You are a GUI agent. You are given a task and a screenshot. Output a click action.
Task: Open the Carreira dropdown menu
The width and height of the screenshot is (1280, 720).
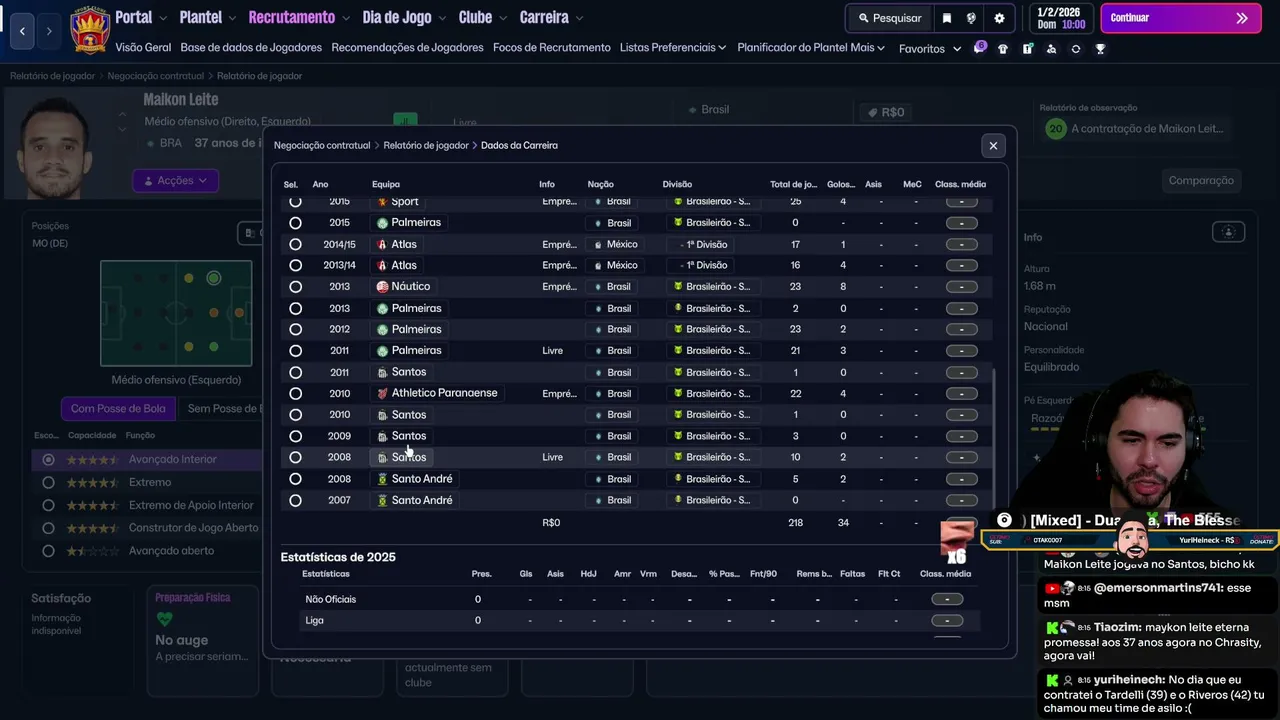click(551, 18)
